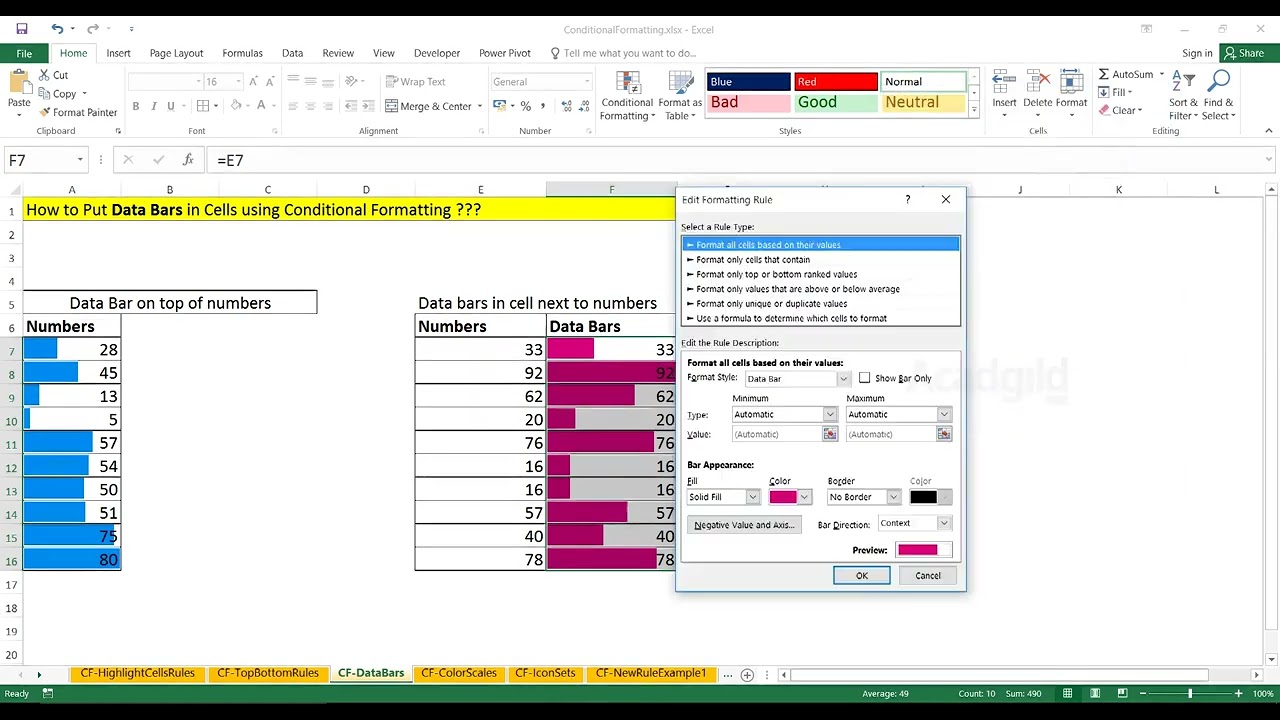Open Negative Value and Axis settings
This screenshot has width=1280, height=720.
point(744,525)
